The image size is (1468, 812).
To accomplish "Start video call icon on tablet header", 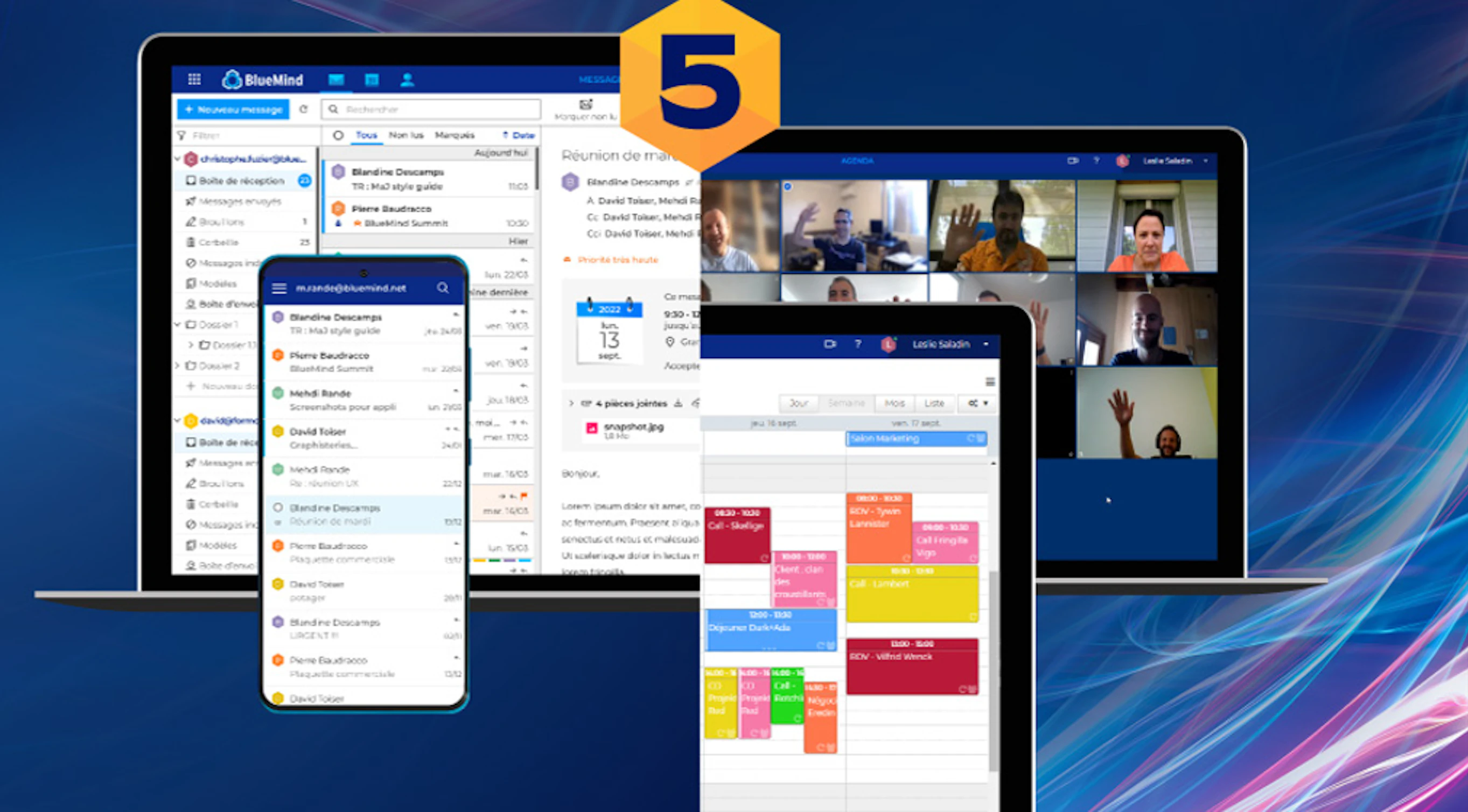I will (x=830, y=344).
